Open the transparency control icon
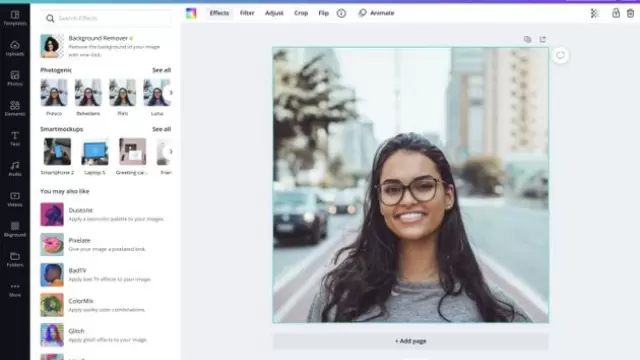640x360 pixels. click(594, 13)
